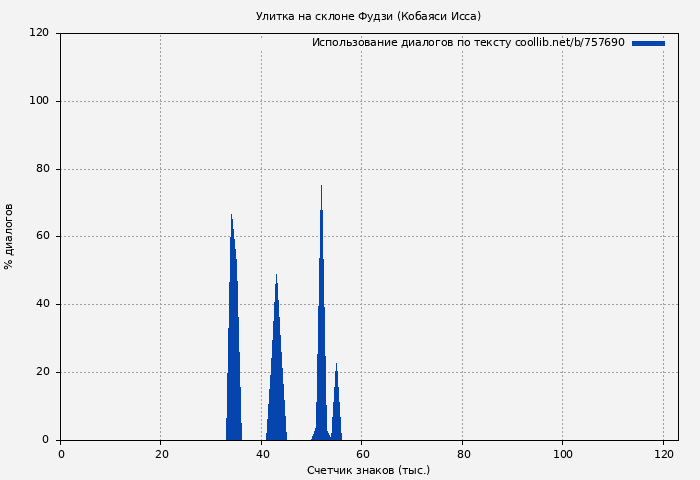Select the 80 tick label on horizontal axis
The image size is (700, 480).
coord(462,454)
